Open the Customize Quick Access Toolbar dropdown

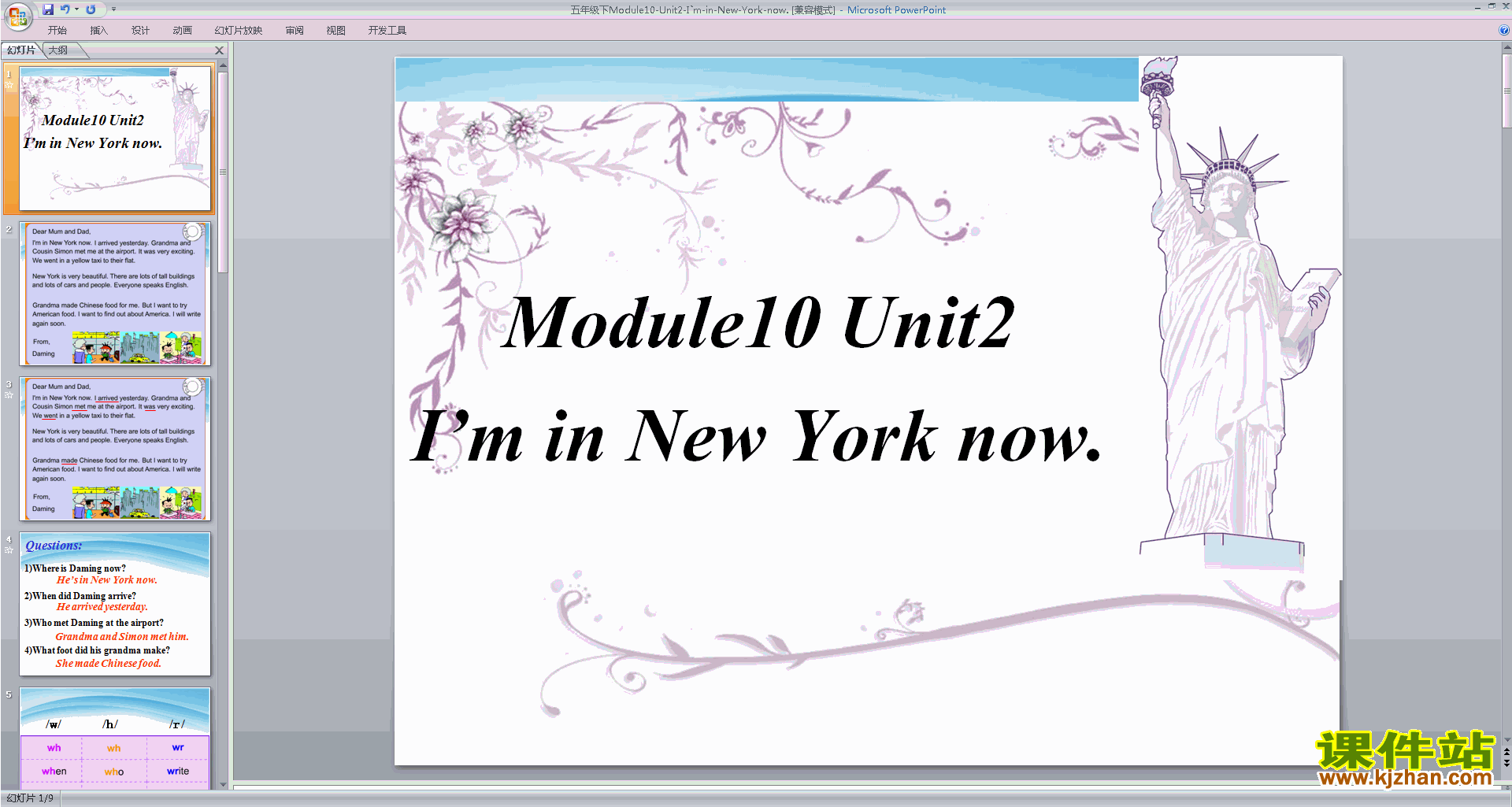113,9
